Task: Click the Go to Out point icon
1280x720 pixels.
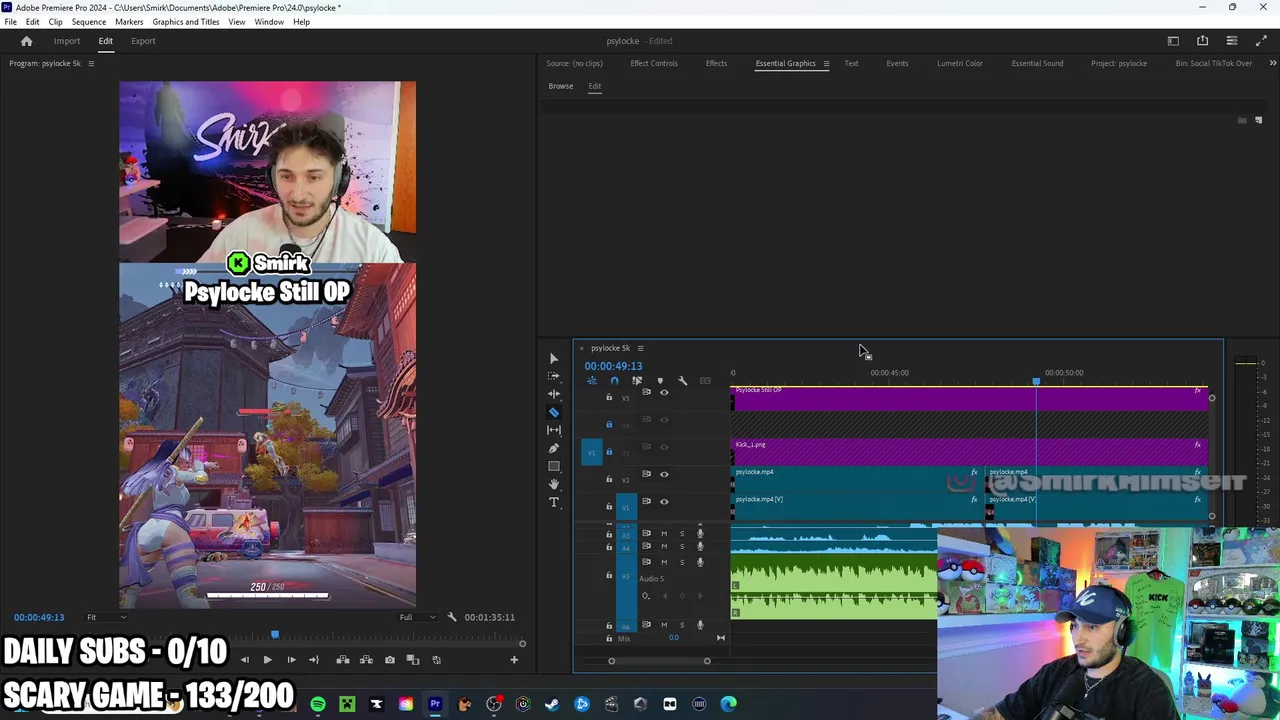Action: point(314,660)
